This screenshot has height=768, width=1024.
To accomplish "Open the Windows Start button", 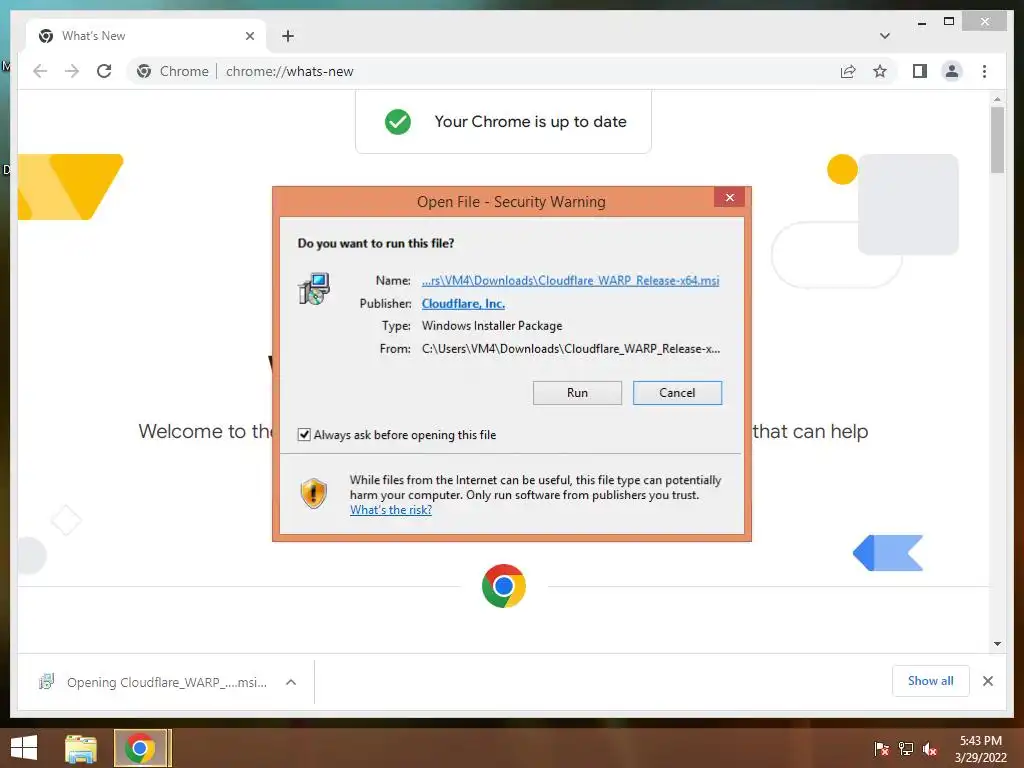I will click(x=24, y=748).
